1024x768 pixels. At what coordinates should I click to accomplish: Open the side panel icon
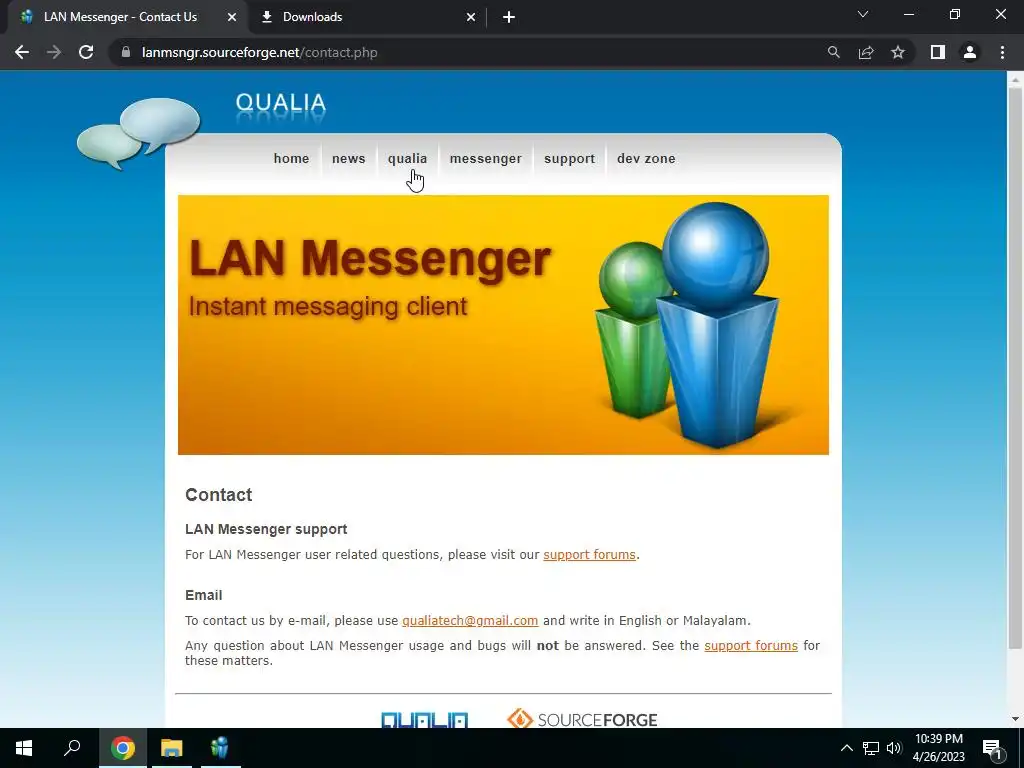[938, 52]
